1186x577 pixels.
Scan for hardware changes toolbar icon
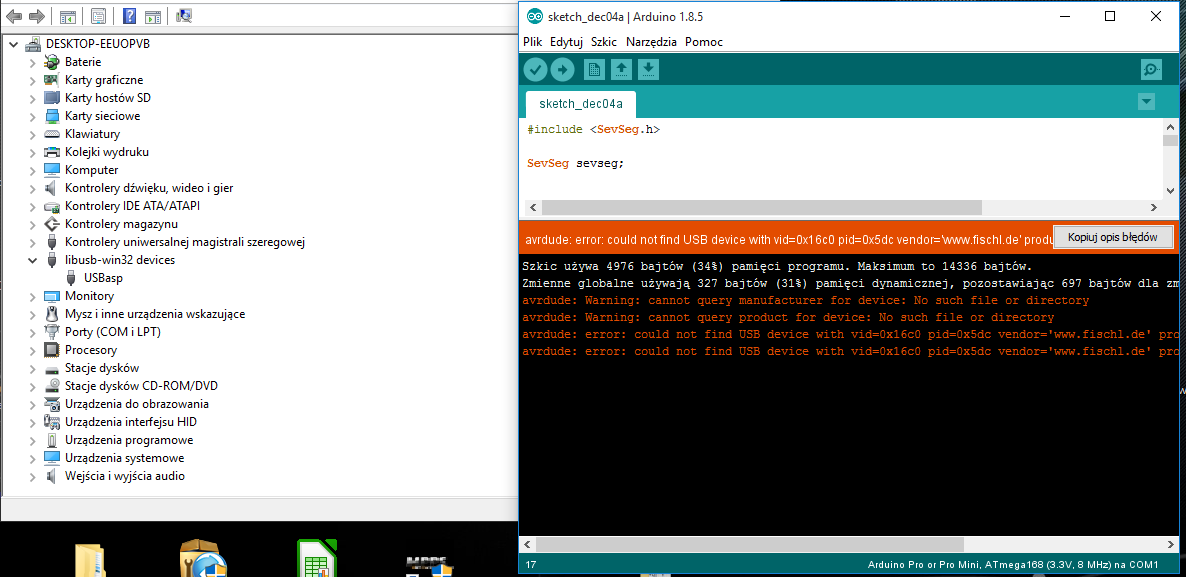pos(184,15)
